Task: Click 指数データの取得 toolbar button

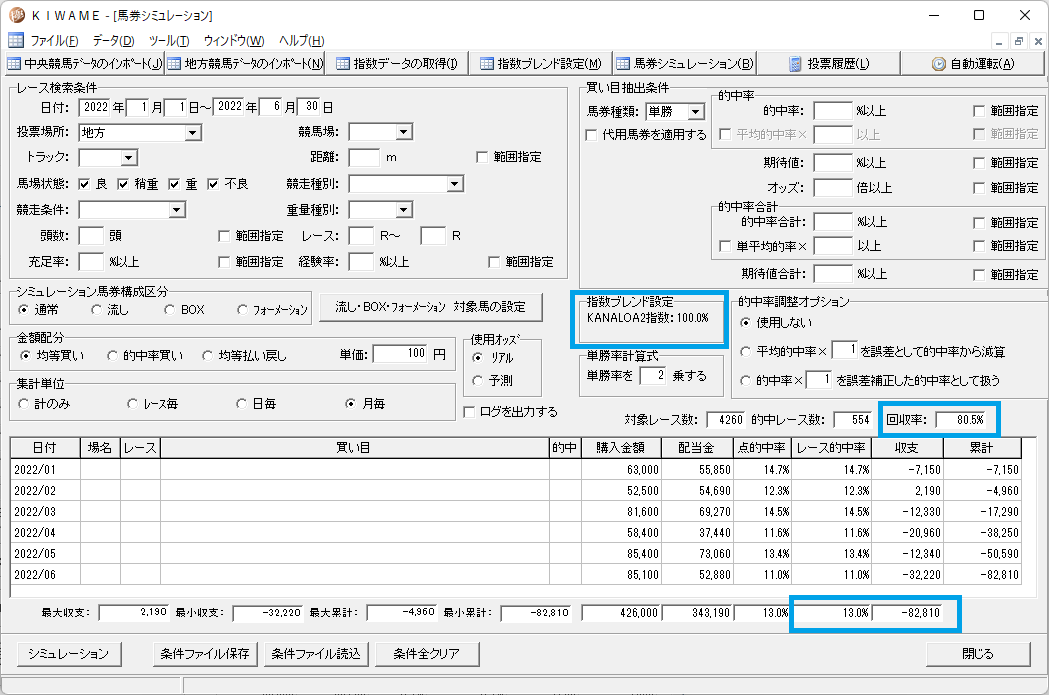Action: [397, 64]
